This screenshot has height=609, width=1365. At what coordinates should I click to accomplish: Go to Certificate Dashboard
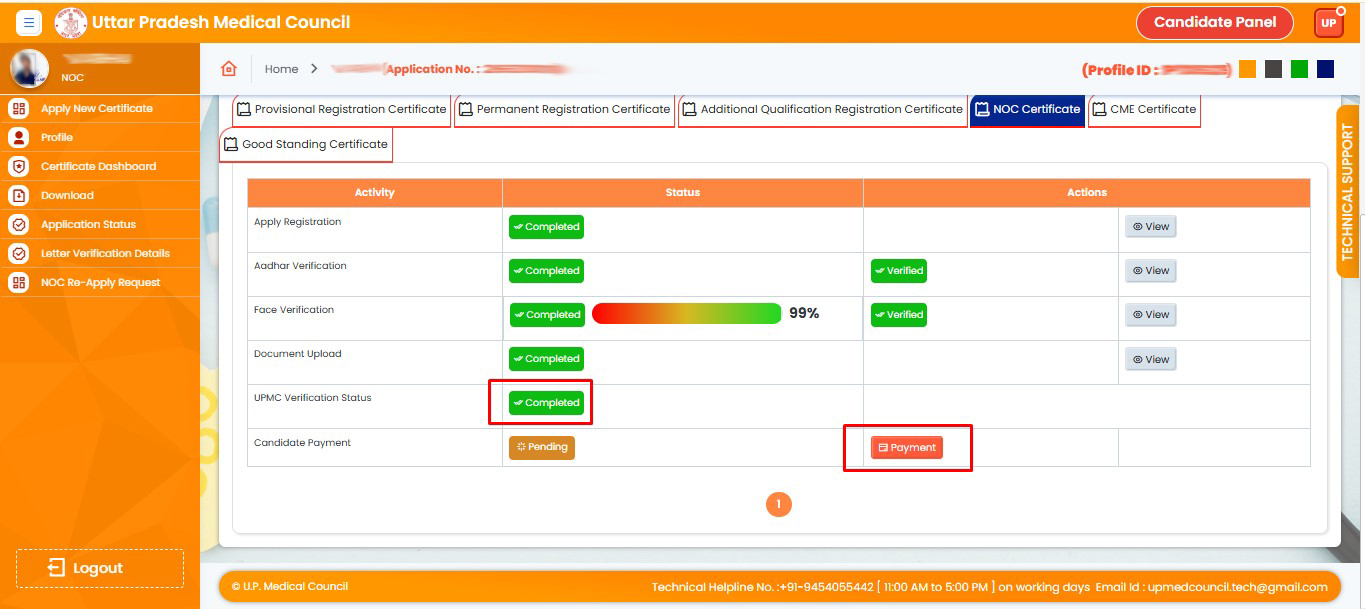tap(98, 166)
